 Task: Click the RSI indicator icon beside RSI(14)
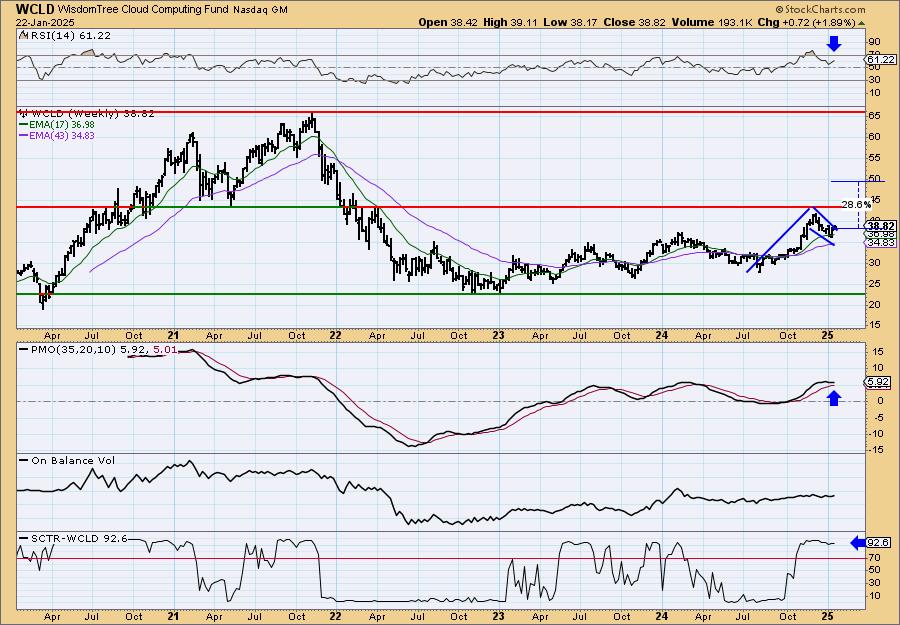point(22,36)
